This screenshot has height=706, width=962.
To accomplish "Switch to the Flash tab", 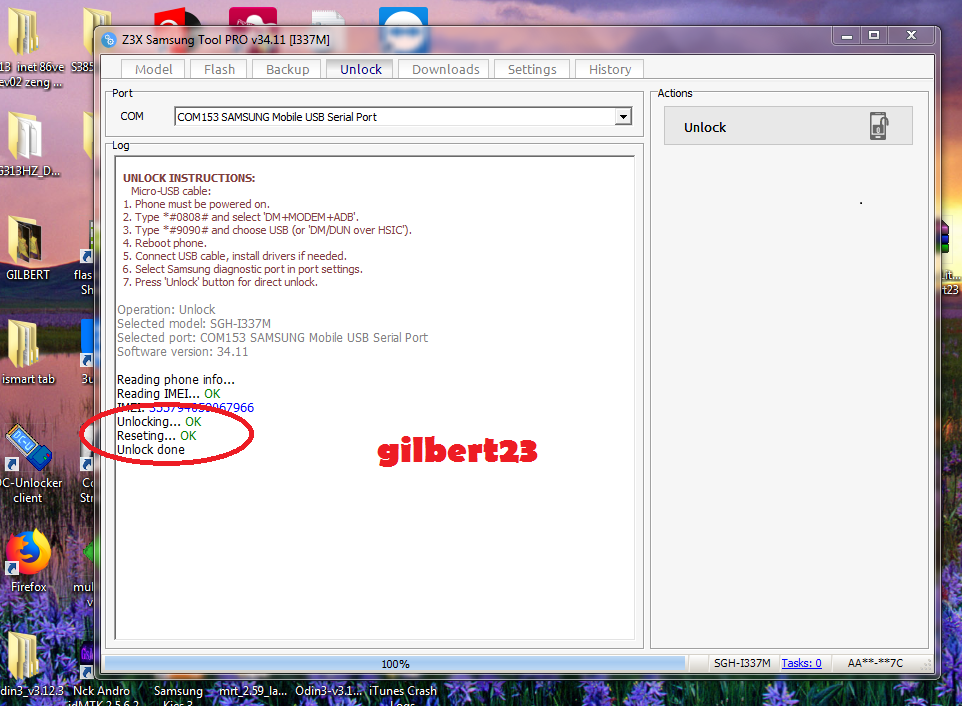I will 219,69.
